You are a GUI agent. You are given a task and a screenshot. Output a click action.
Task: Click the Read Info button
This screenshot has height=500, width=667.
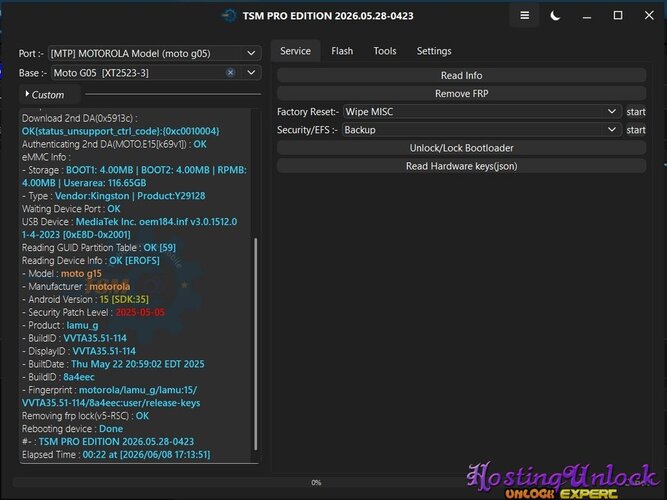pos(462,75)
